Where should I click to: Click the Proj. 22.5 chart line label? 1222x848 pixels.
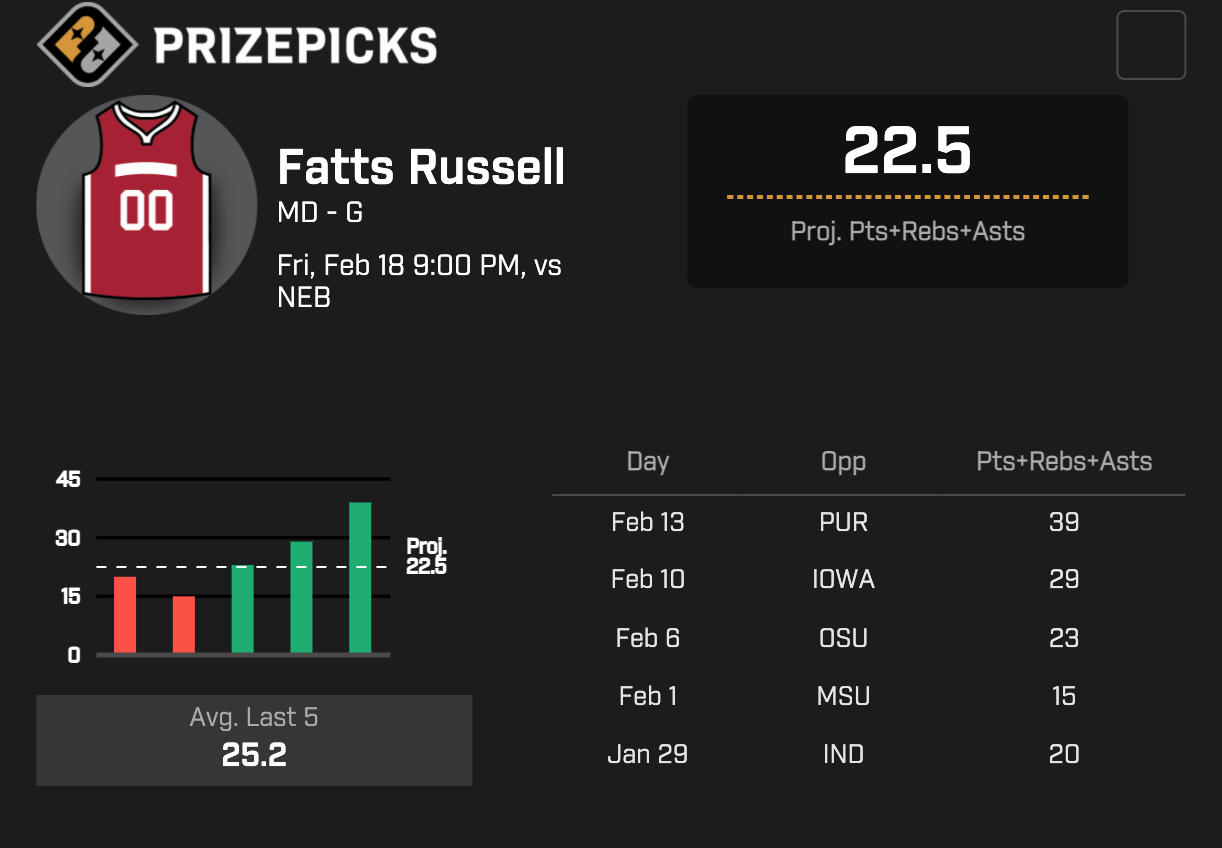(426, 557)
